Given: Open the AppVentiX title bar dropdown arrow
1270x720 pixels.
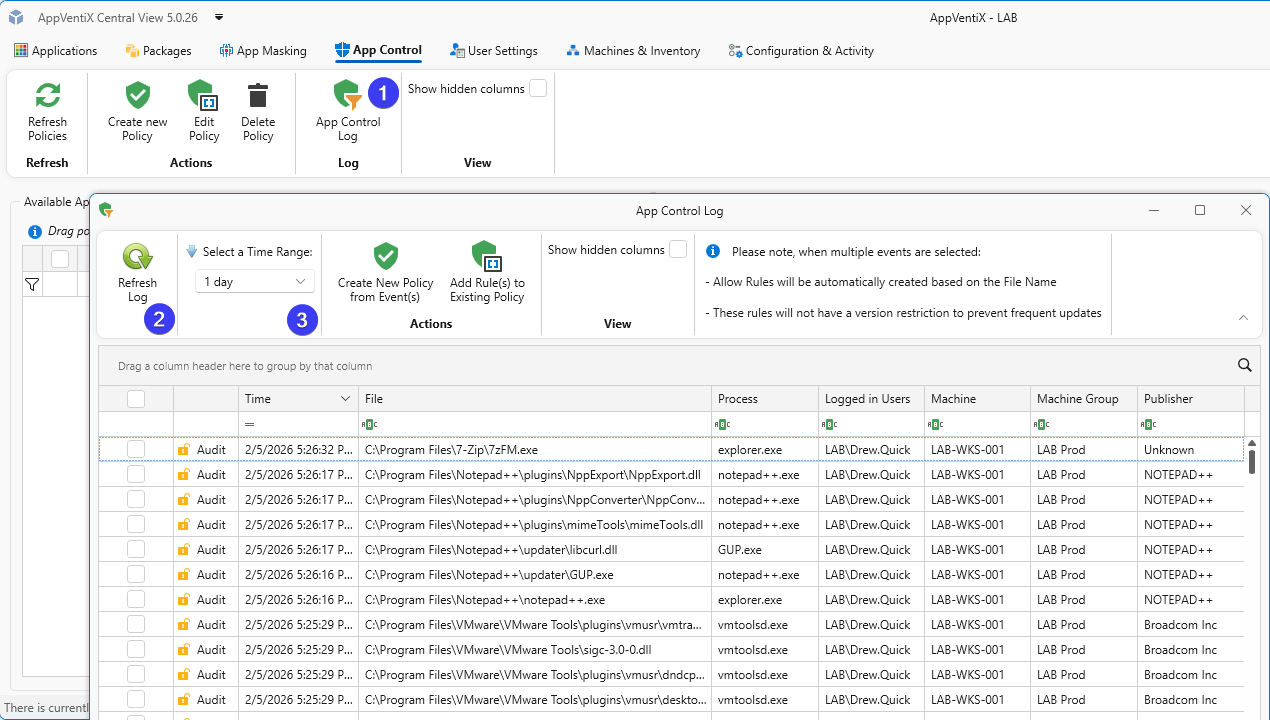Looking at the screenshot, I should pos(219,18).
